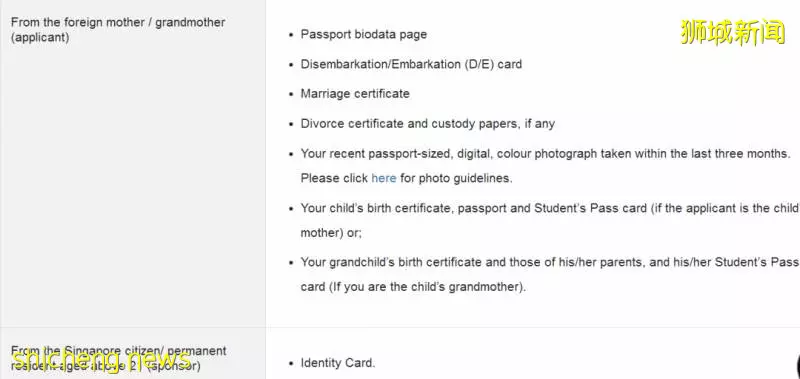
Task: Click the passport-sized colour photograph requirement line
Action: (545, 154)
